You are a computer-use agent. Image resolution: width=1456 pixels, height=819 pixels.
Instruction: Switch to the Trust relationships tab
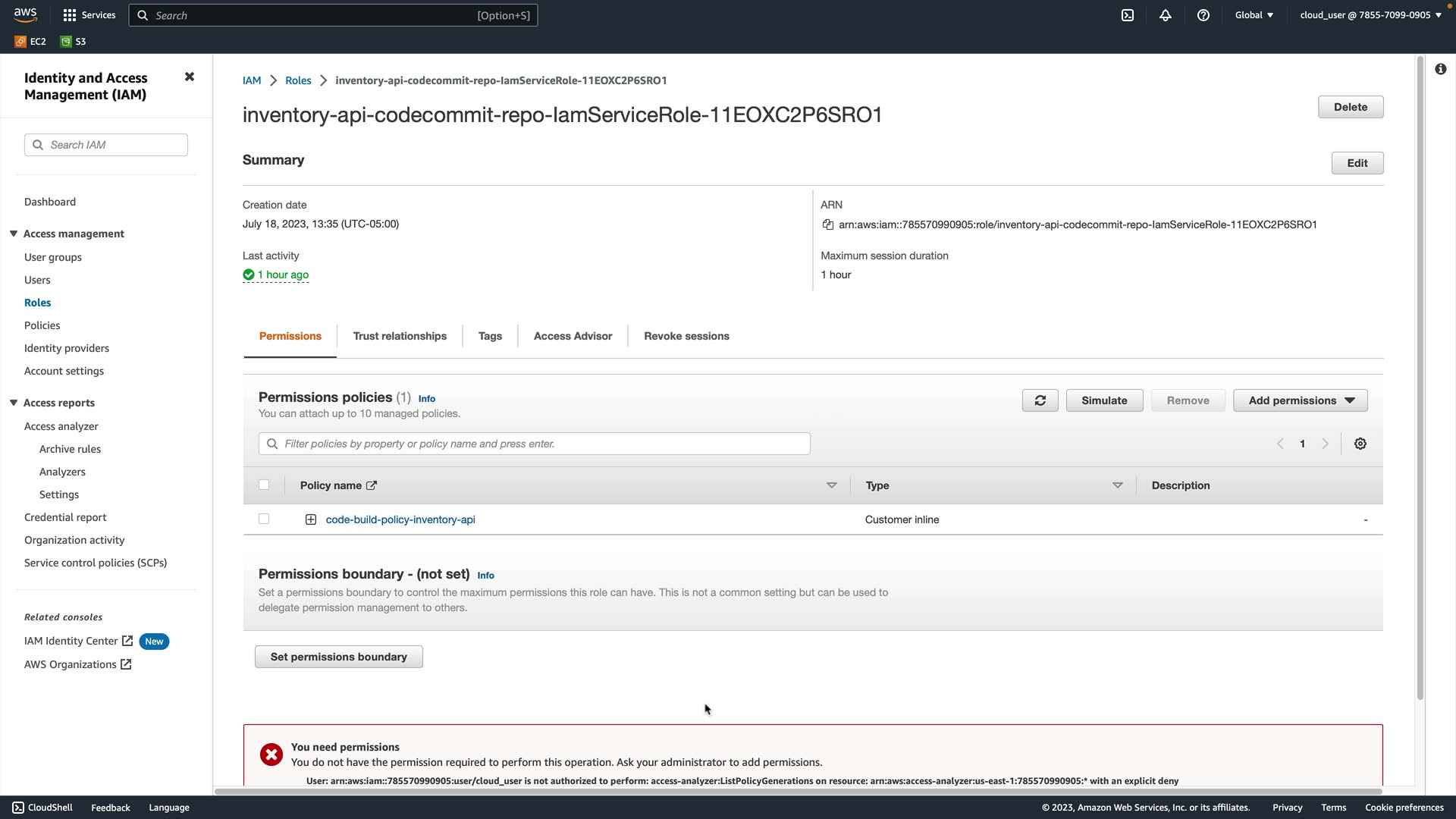[400, 336]
